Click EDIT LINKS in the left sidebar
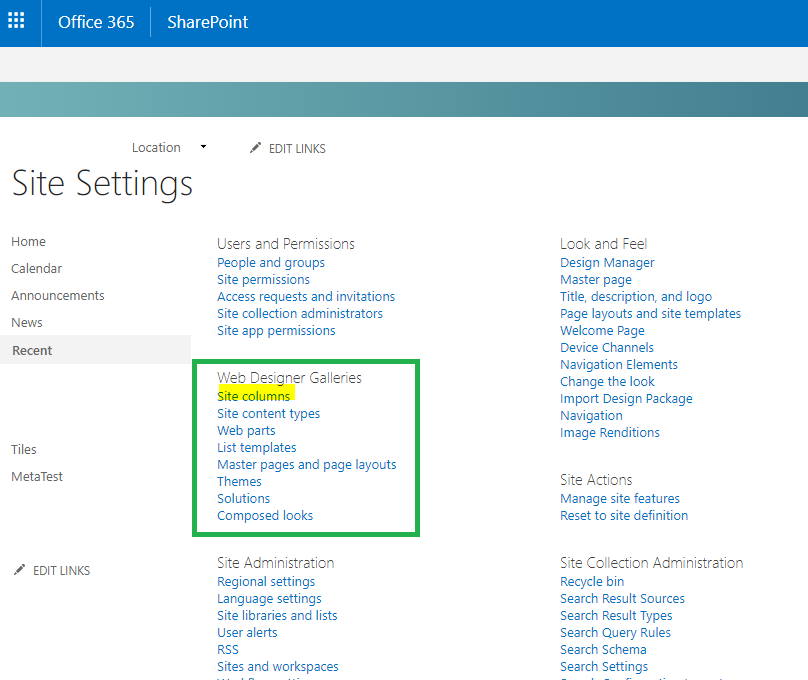Screen dimensions: 808x680 click(60, 570)
